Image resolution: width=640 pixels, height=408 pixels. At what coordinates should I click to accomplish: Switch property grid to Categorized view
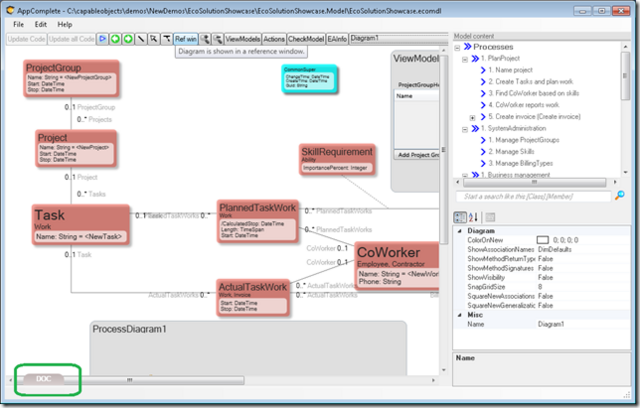pyautogui.click(x=460, y=217)
